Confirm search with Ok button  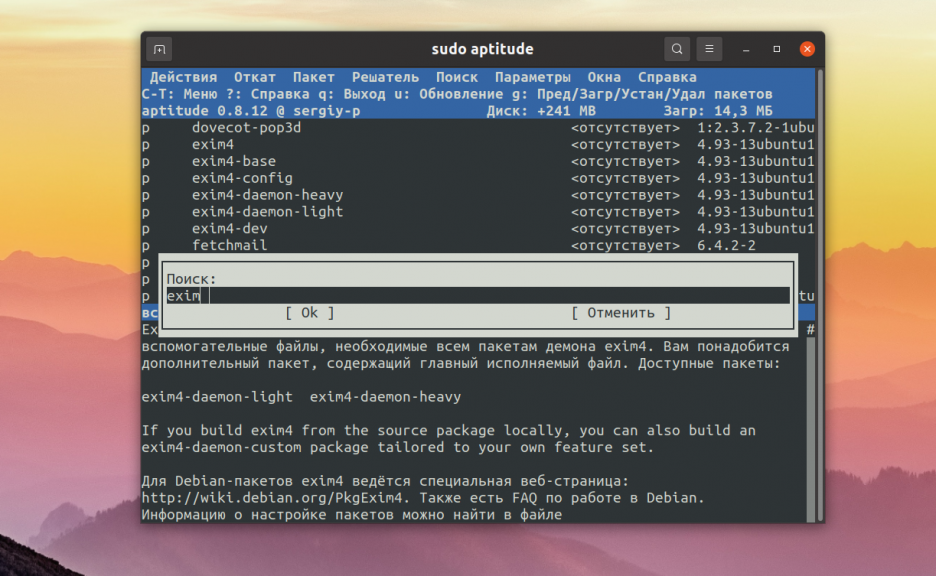pos(309,313)
